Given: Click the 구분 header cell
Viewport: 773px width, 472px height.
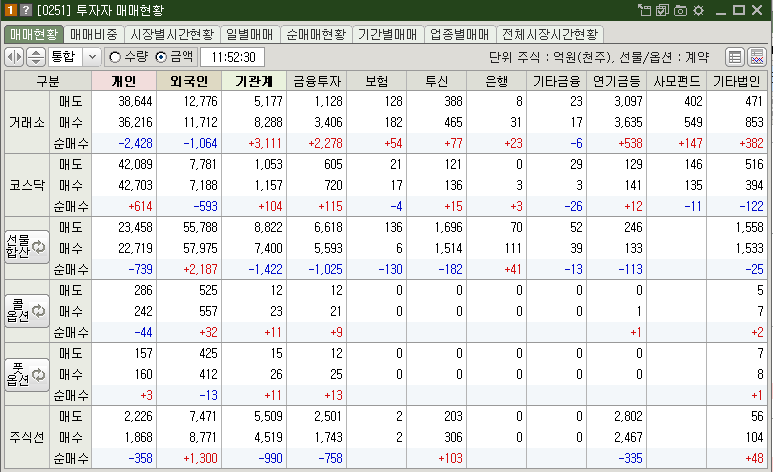Looking at the screenshot, I should (x=48, y=81).
